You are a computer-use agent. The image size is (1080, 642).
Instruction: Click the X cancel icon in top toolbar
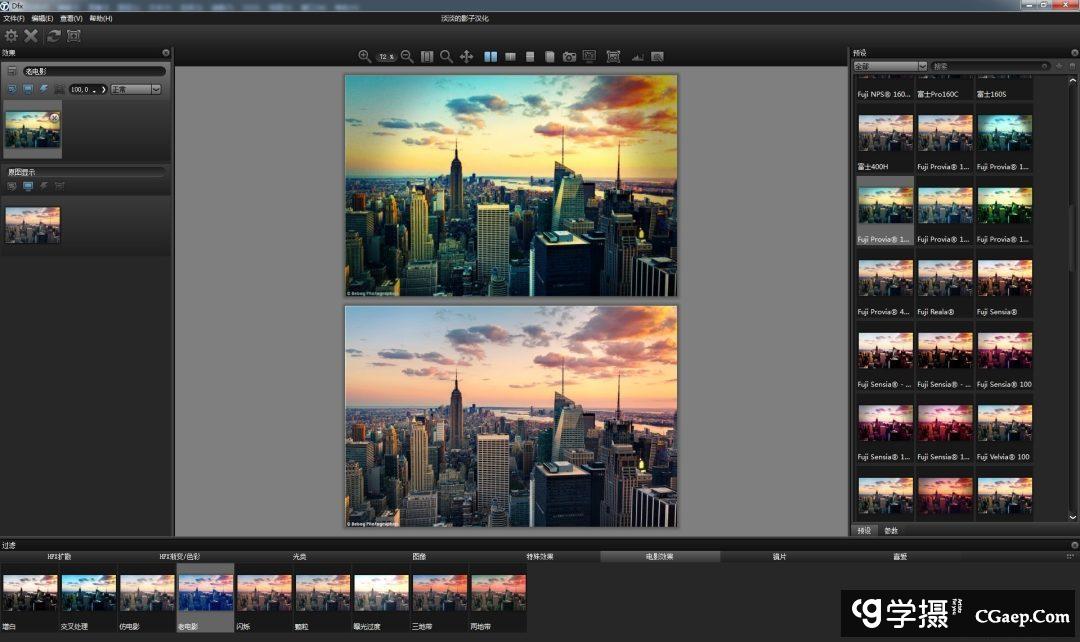pyautogui.click(x=31, y=36)
